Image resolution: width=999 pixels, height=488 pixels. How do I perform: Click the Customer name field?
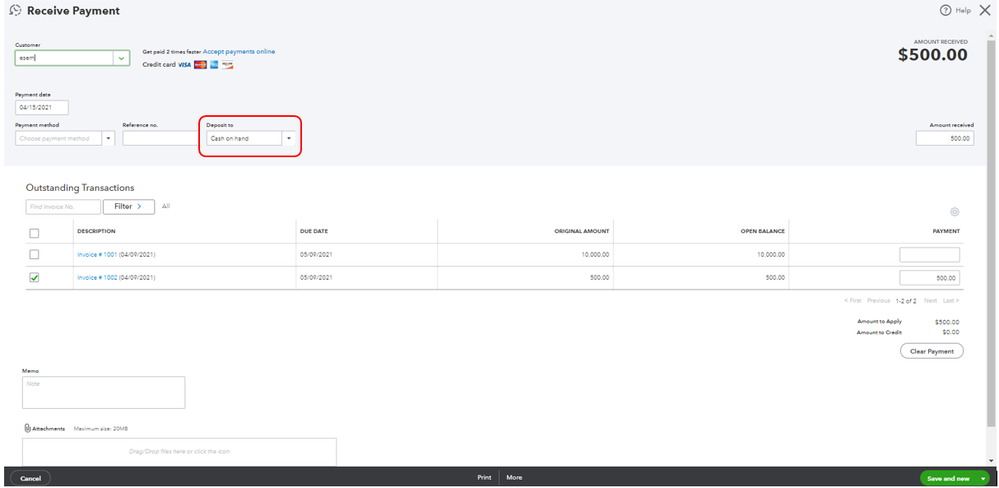point(64,58)
